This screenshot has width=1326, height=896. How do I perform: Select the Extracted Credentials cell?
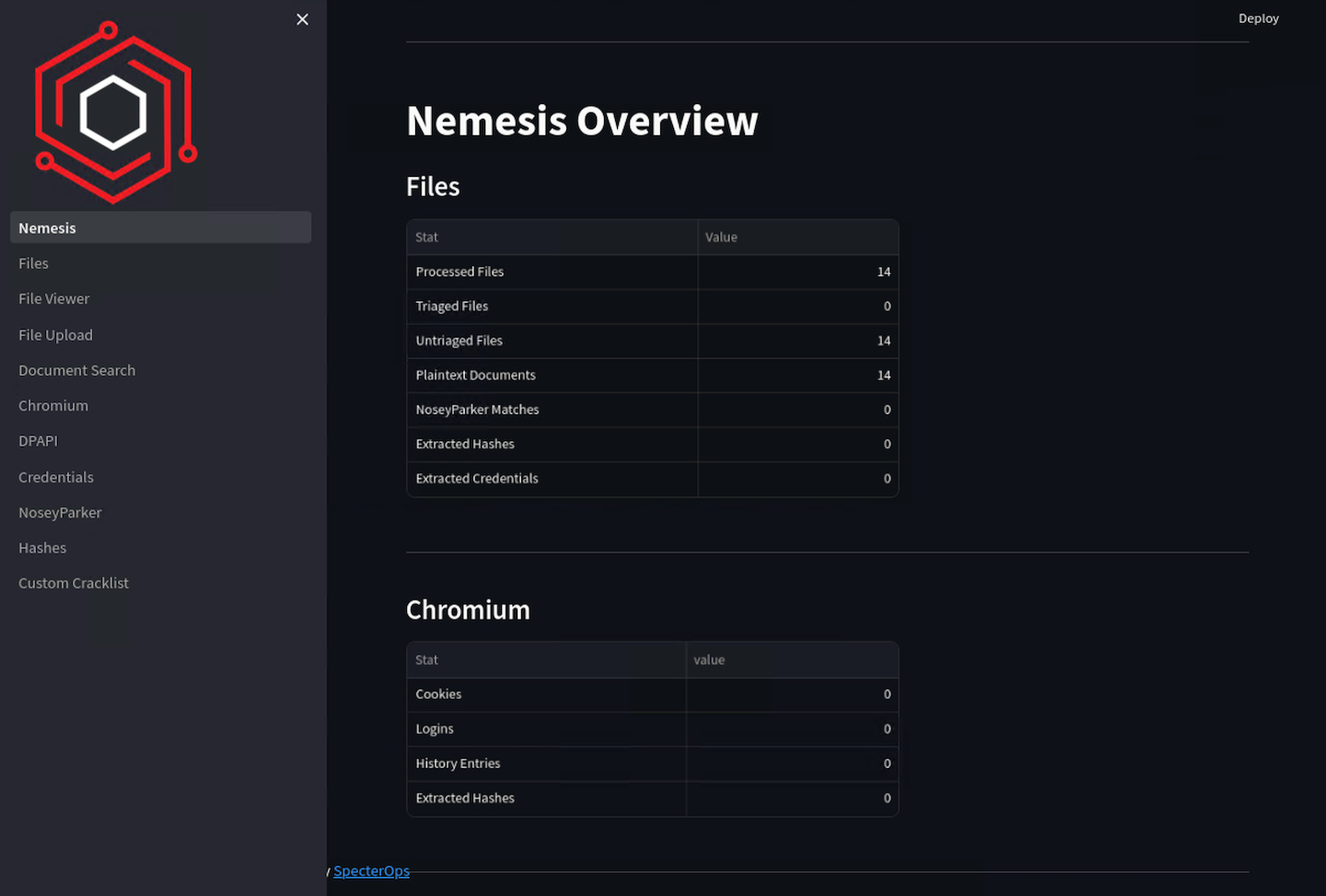click(552, 479)
